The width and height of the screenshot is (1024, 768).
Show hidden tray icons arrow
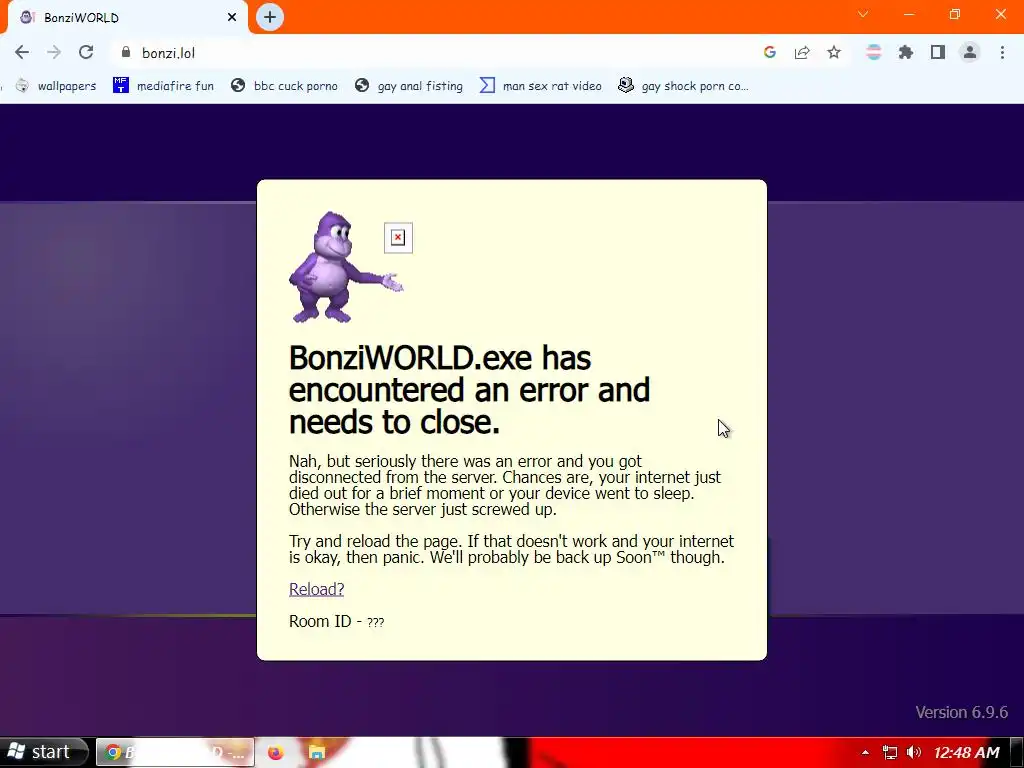click(x=865, y=752)
